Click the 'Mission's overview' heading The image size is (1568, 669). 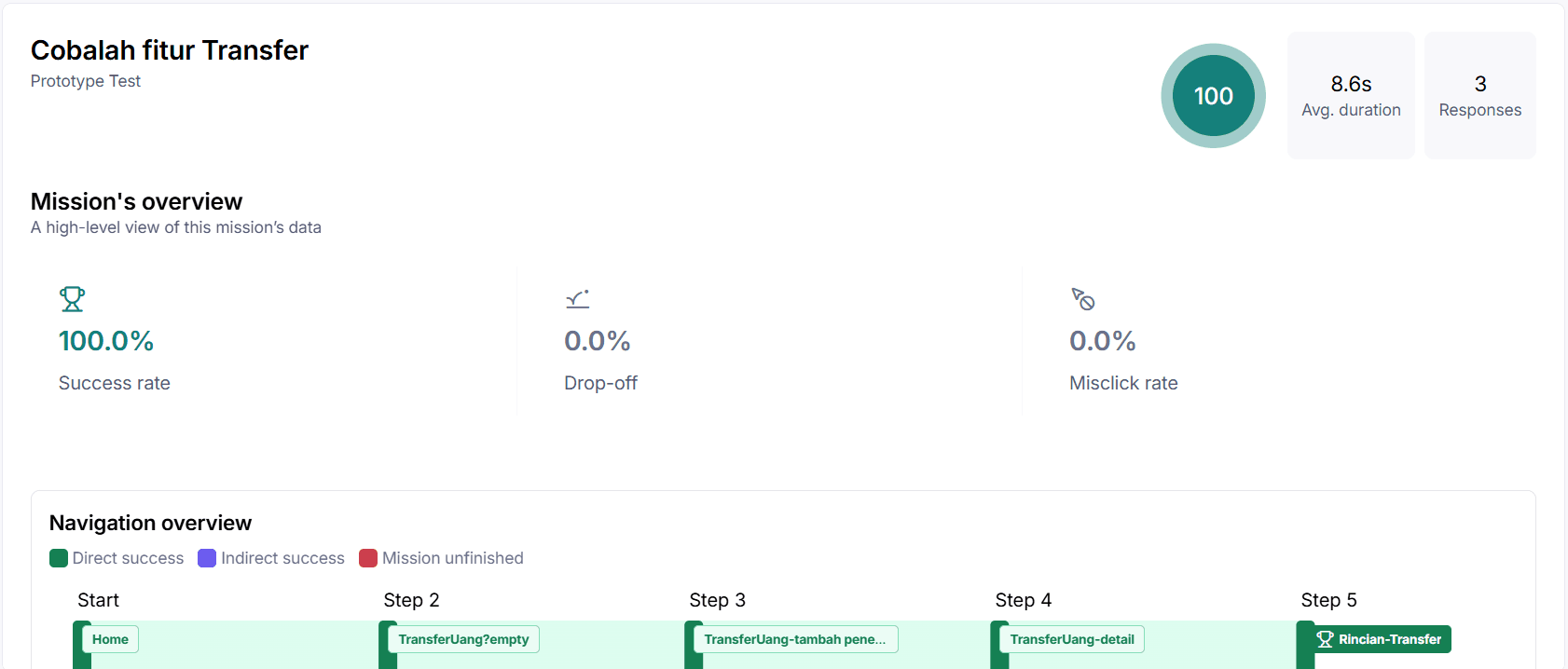click(x=136, y=201)
